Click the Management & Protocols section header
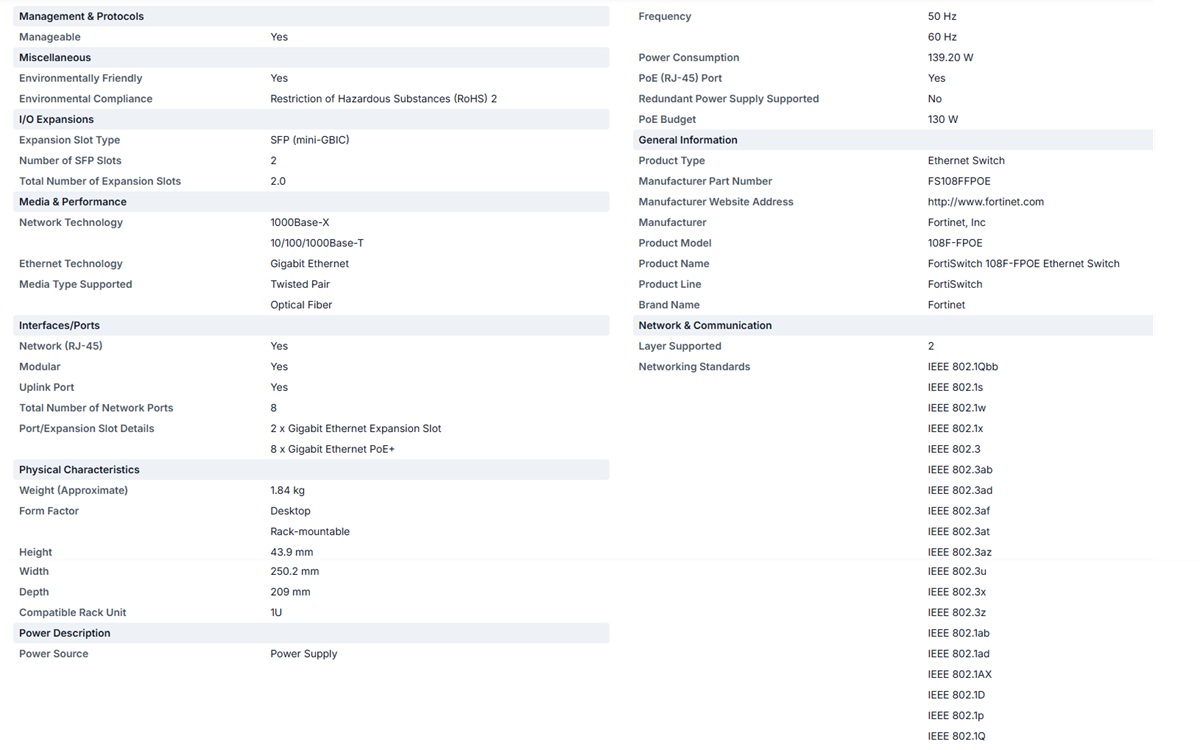1200x750 pixels. pyautogui.click(x=81, y=17)
